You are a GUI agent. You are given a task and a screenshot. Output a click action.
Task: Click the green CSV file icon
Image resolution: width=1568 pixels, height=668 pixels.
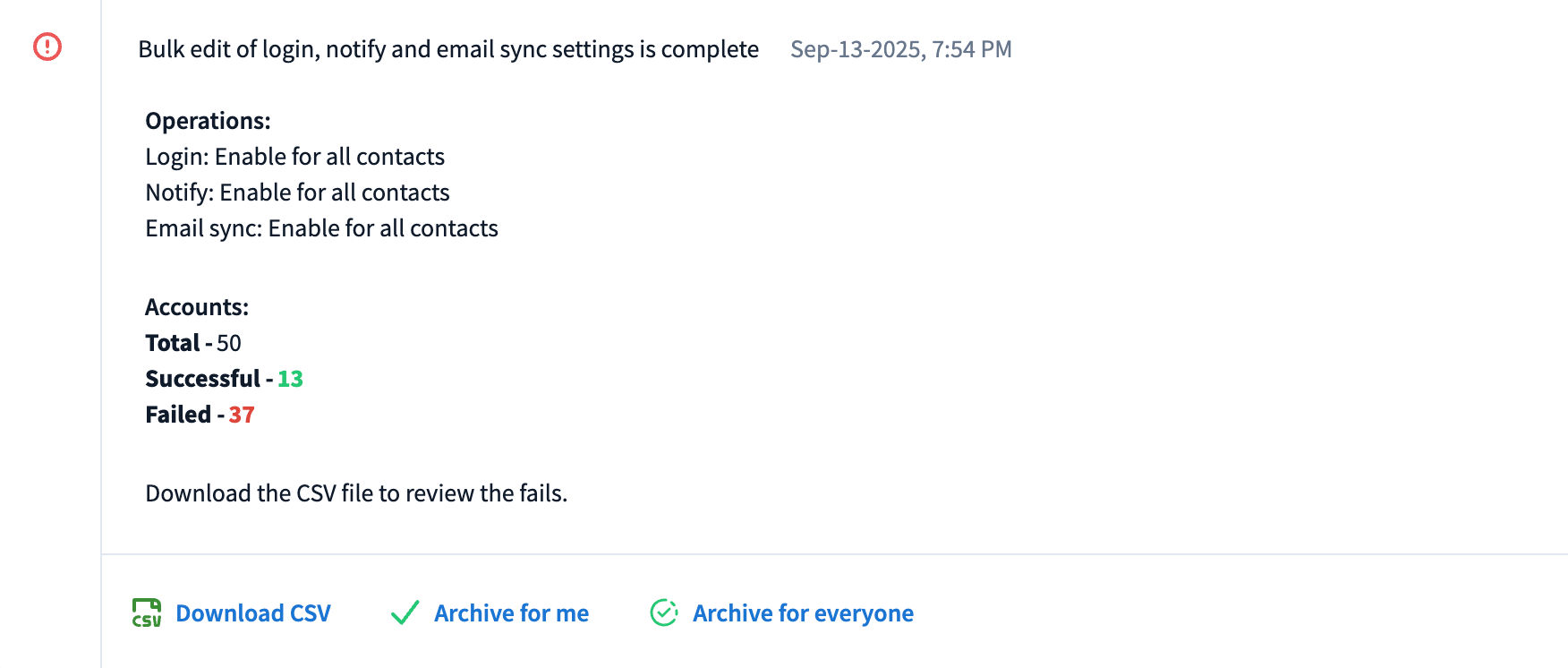coord(147,613)
